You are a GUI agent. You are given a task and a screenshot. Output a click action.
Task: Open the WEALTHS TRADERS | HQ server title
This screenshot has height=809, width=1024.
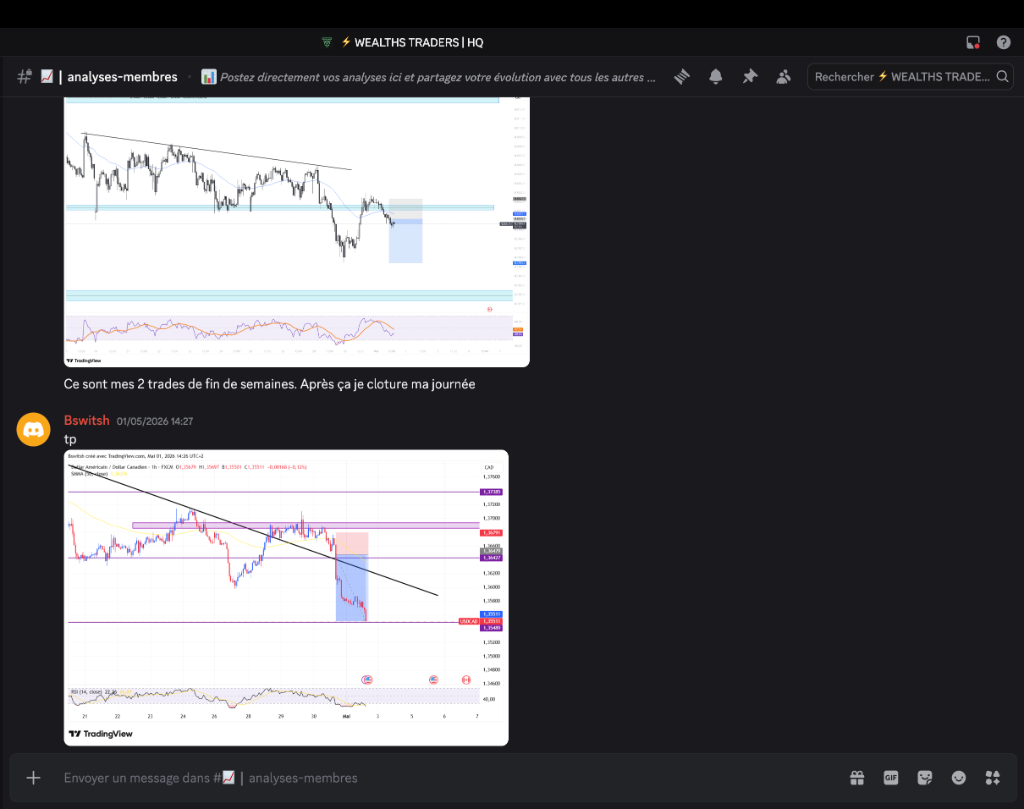pyautogui.click(x=419, y=42)
